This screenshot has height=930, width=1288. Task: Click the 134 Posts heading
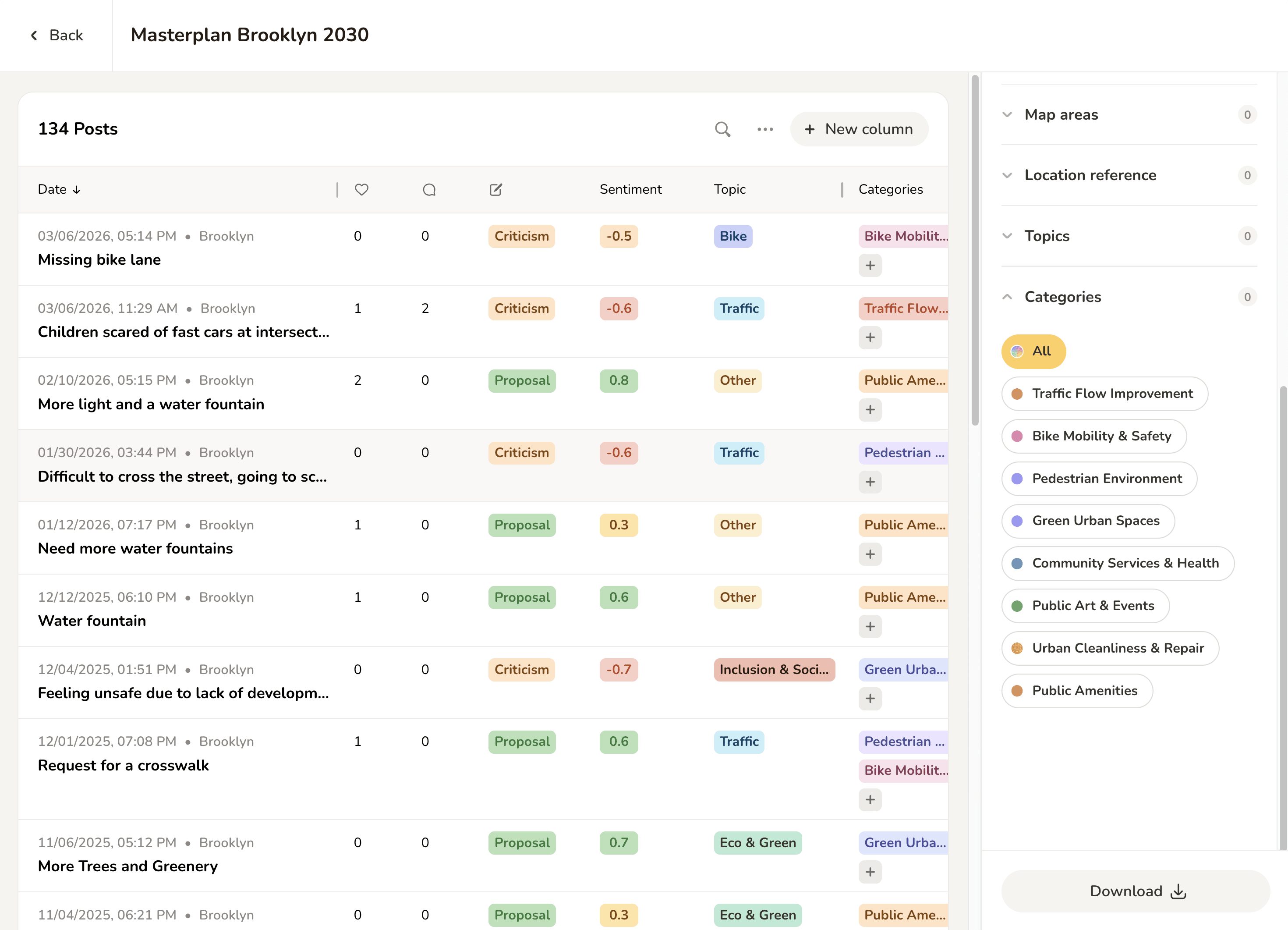[78, 129]
